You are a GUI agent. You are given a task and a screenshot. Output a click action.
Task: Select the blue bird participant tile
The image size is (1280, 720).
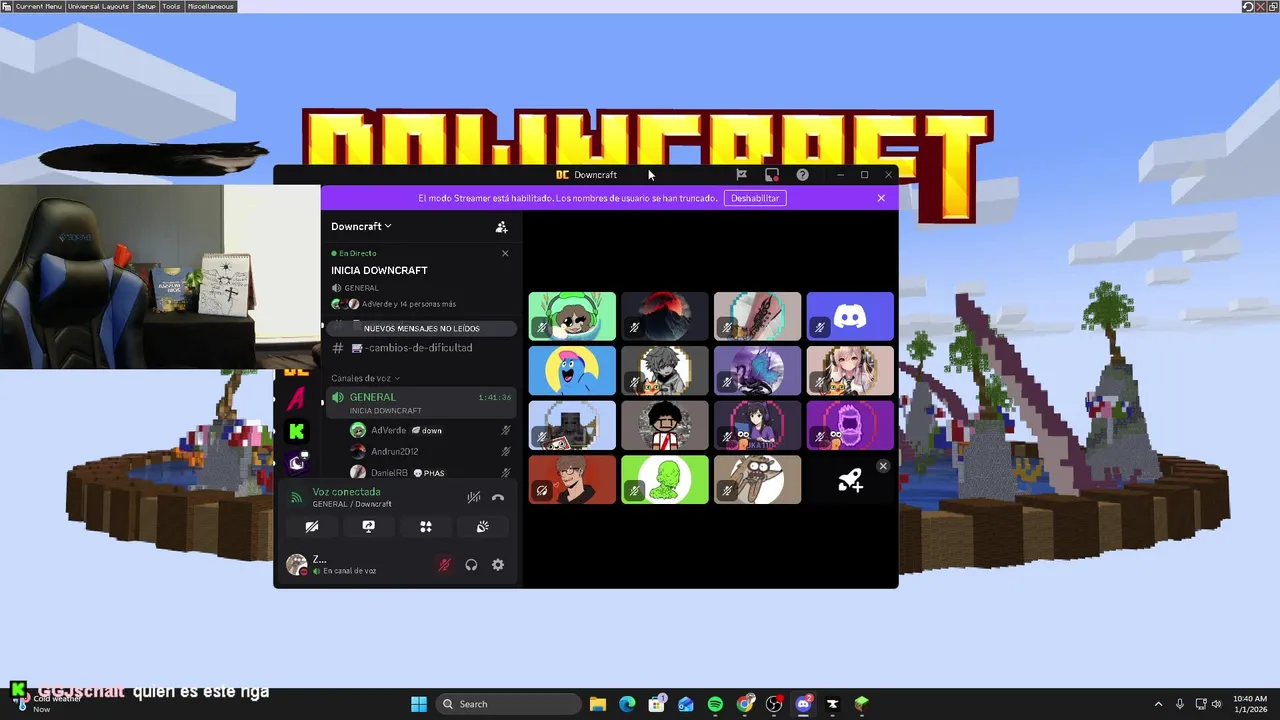point(572,371)
